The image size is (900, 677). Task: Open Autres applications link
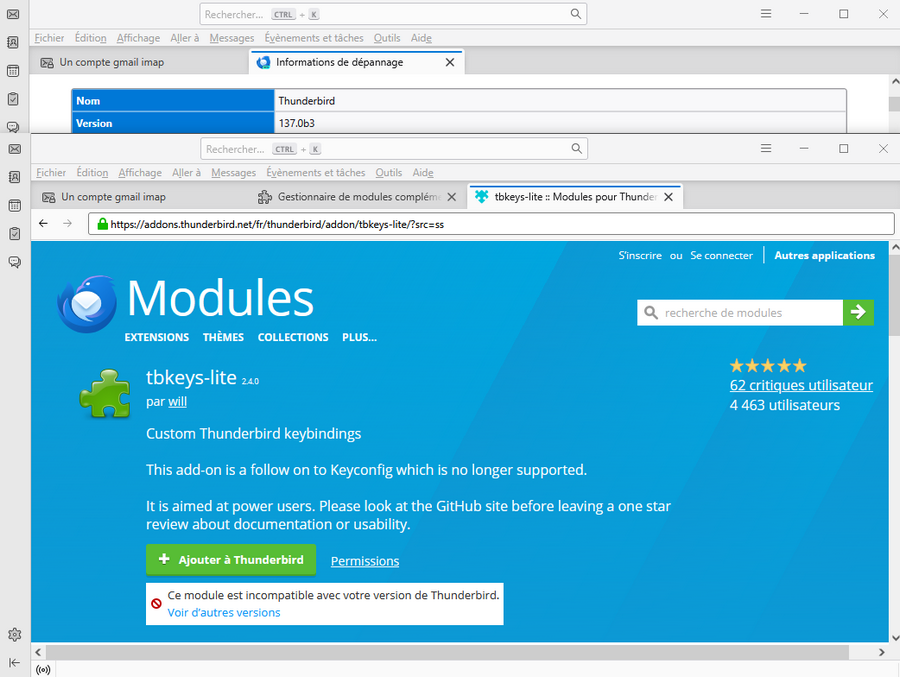(x=825, y=256)
